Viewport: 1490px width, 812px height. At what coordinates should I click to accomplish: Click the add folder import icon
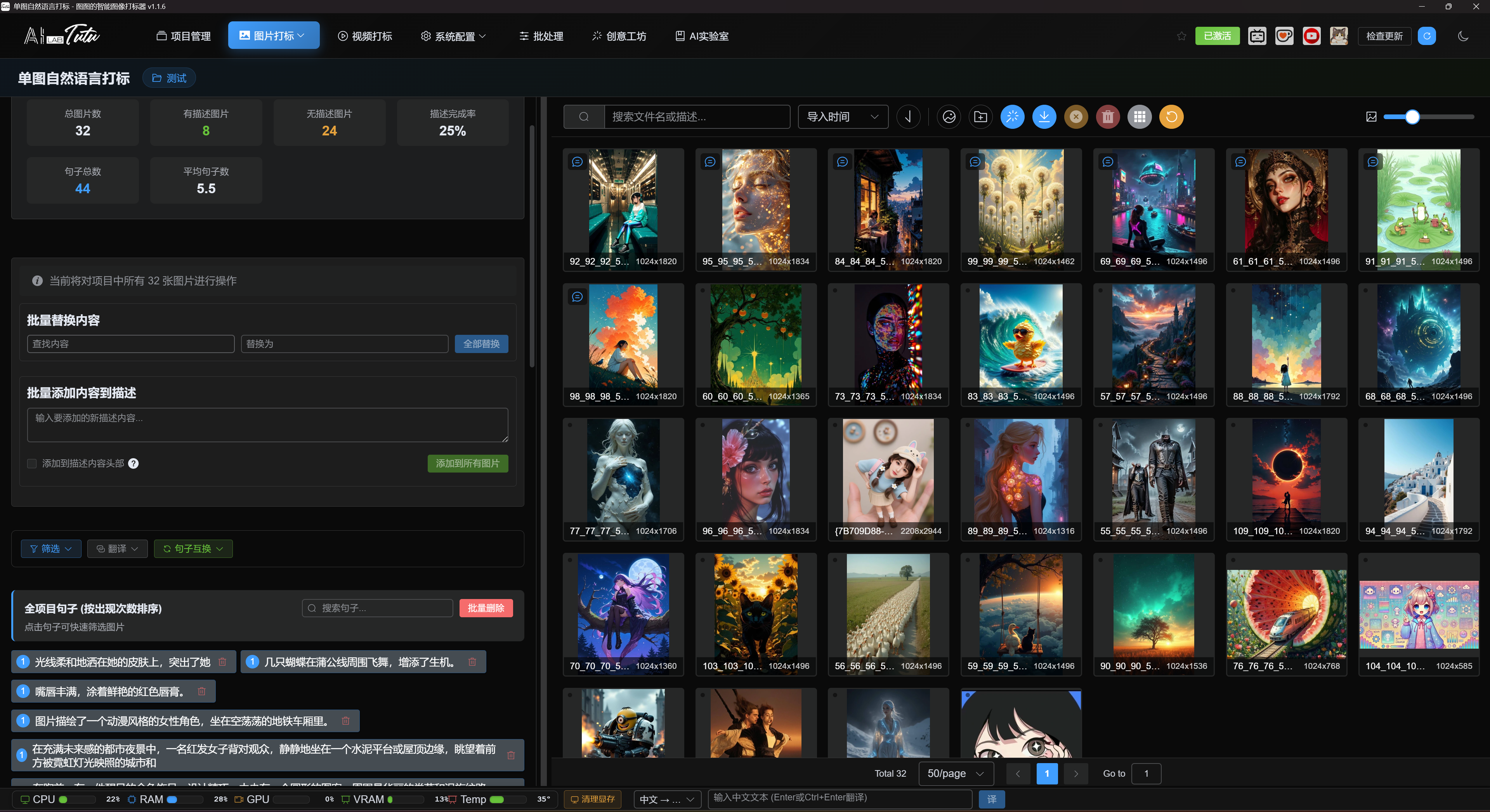980,117
